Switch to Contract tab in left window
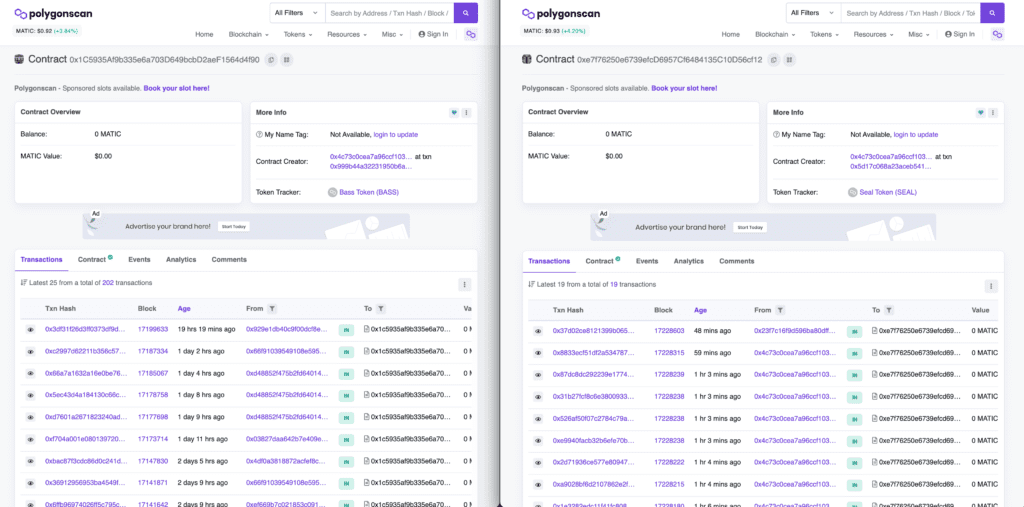 (x=95, y=259)
